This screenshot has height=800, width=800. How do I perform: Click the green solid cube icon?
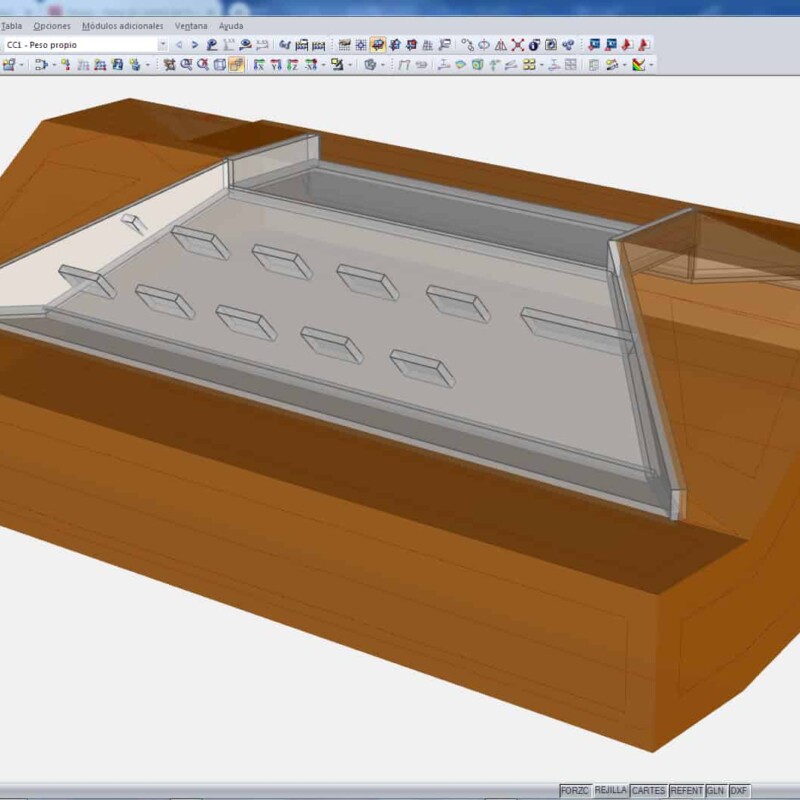tap(478, 65)
